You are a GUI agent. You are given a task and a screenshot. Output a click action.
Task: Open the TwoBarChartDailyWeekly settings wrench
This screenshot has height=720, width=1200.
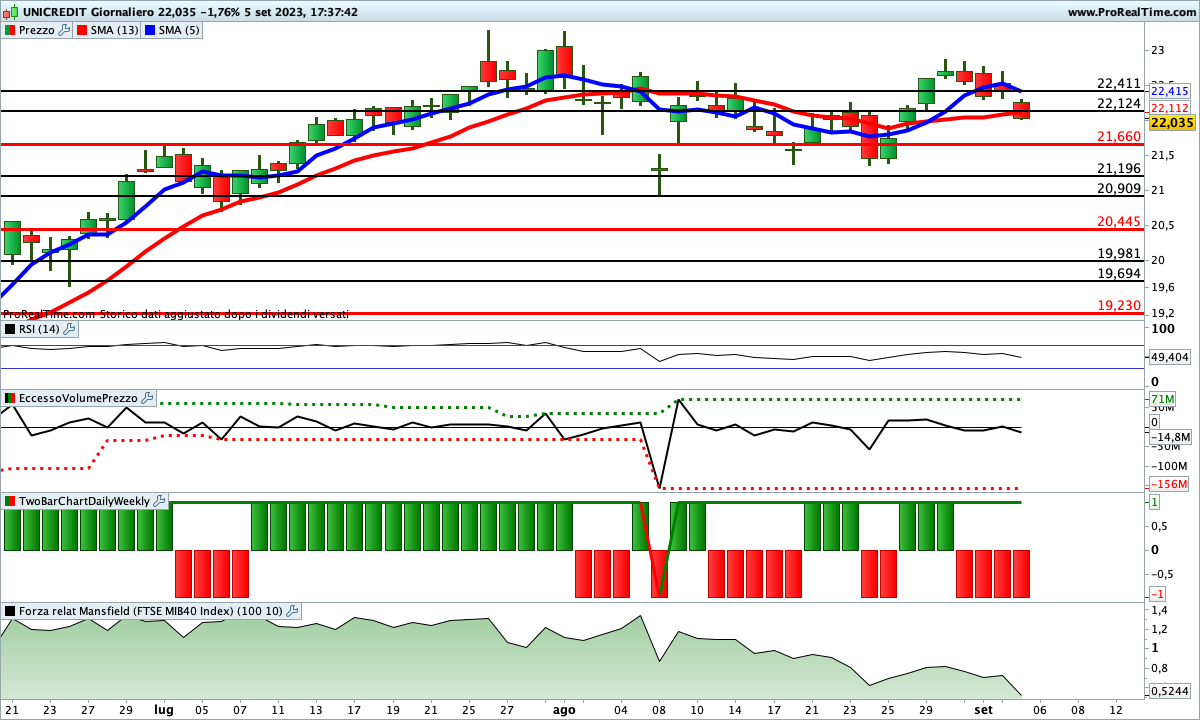coord(160,500)
